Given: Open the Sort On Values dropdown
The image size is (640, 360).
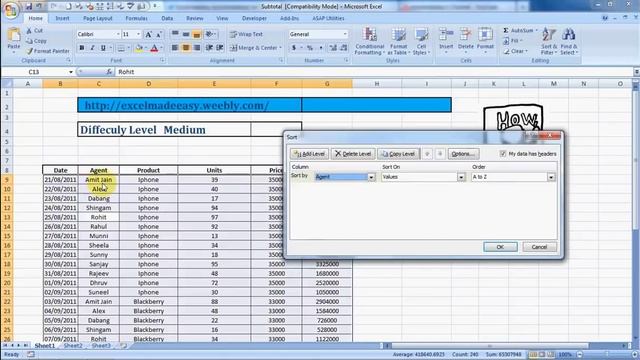Looking at the screenshot, I should (461, 177).
